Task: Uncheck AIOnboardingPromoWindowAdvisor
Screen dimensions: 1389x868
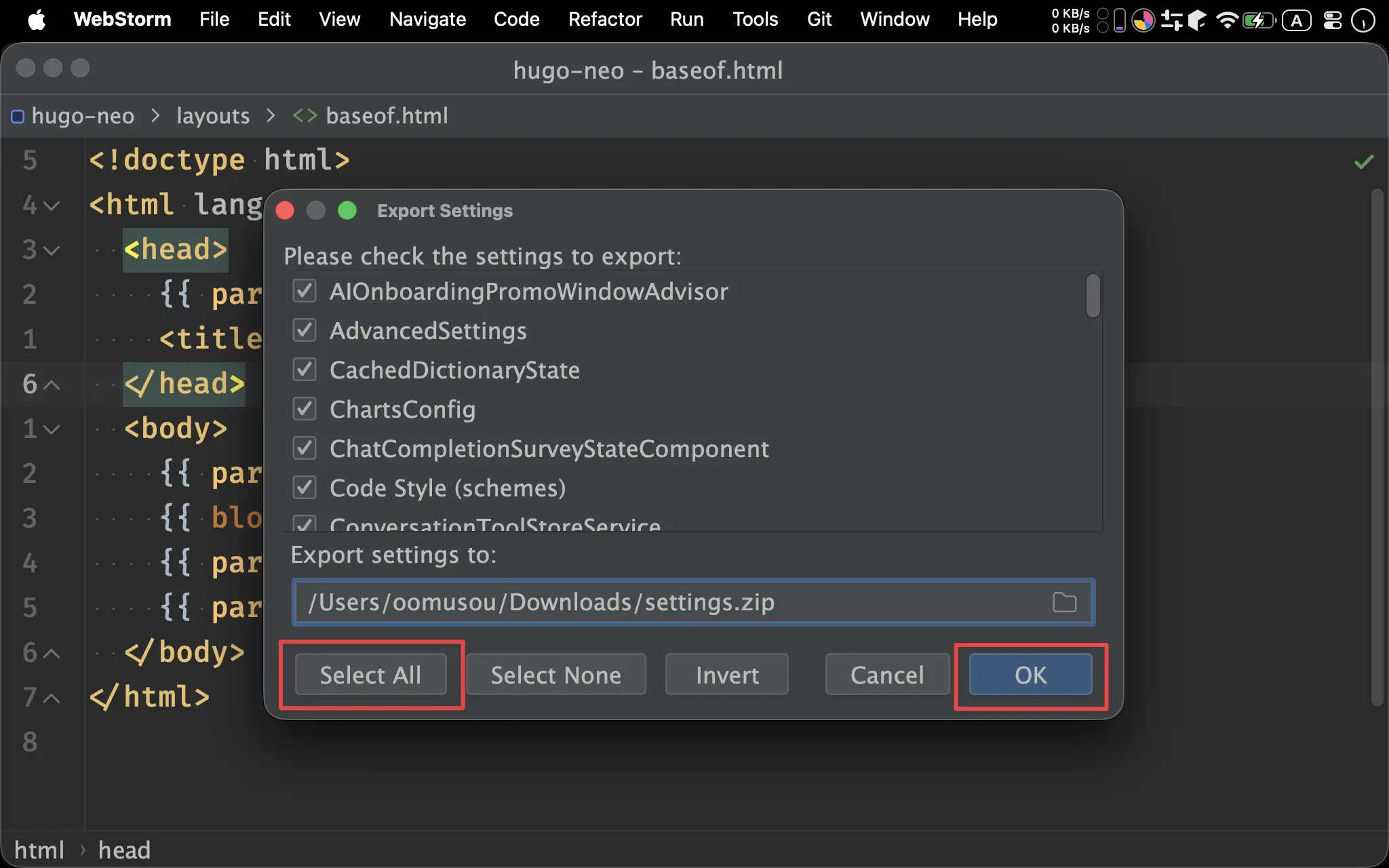Action: point(305,291)
